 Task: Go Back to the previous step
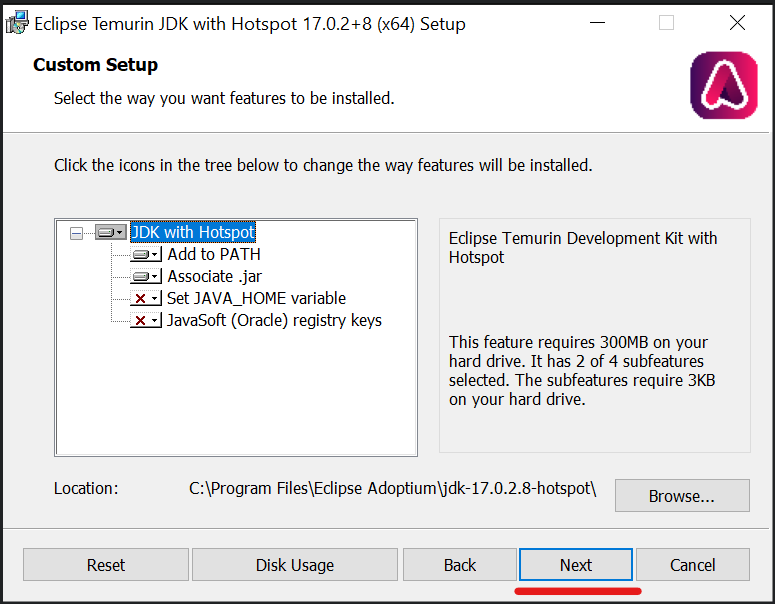coord(460,564)
